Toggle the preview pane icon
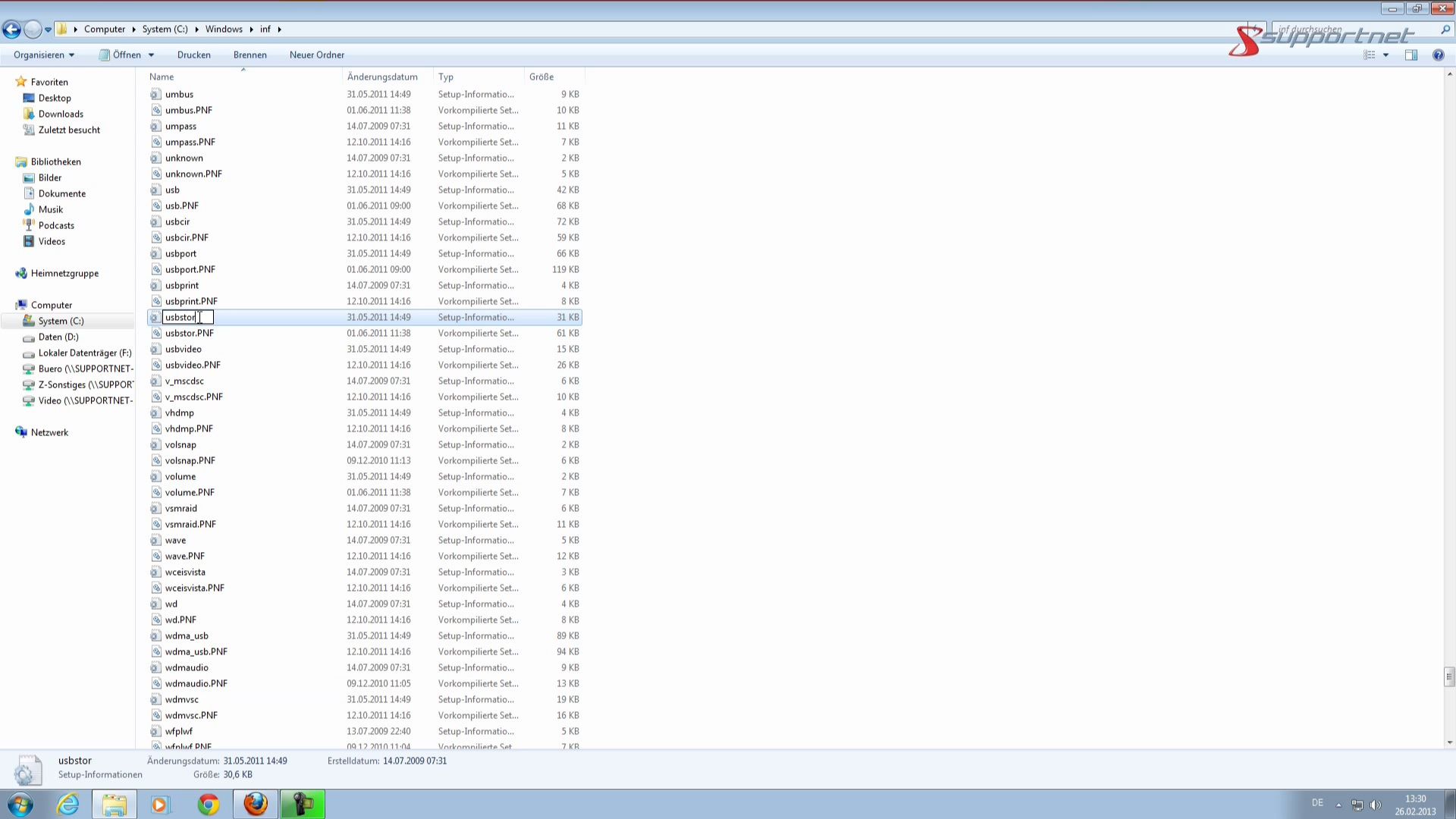This screenshot has width=1456, height=819. [1410, 55]
